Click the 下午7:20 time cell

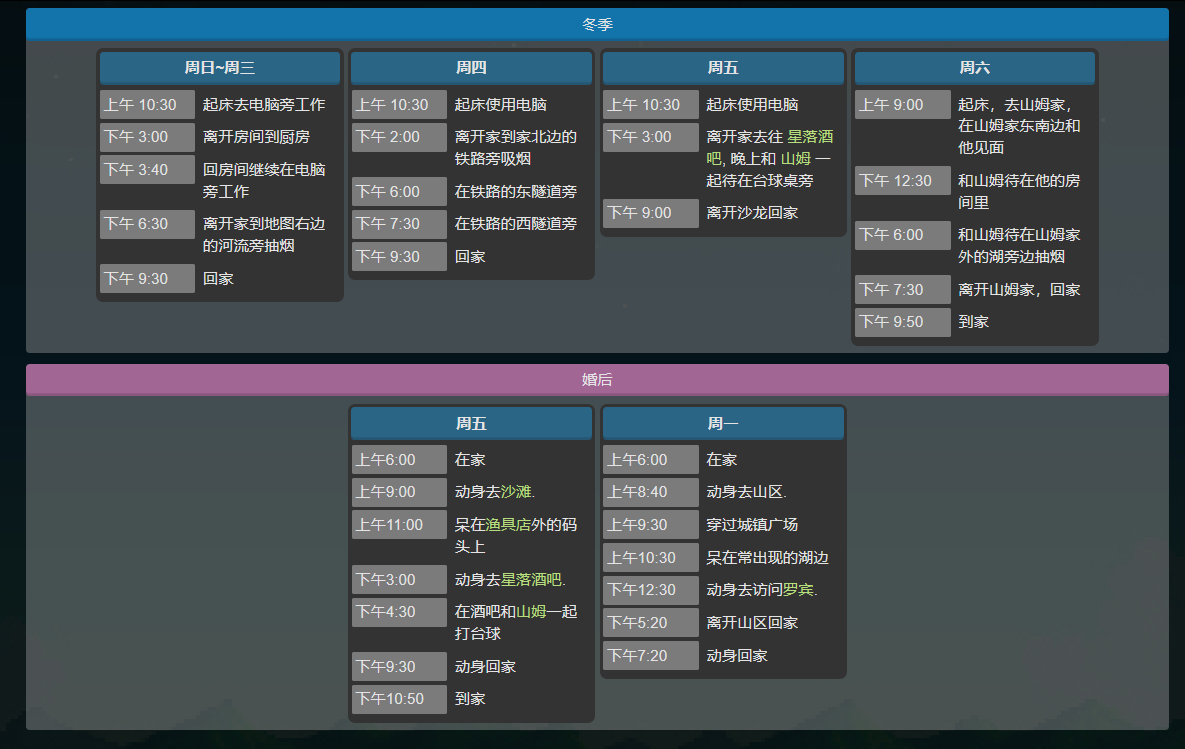coord(651,655)
